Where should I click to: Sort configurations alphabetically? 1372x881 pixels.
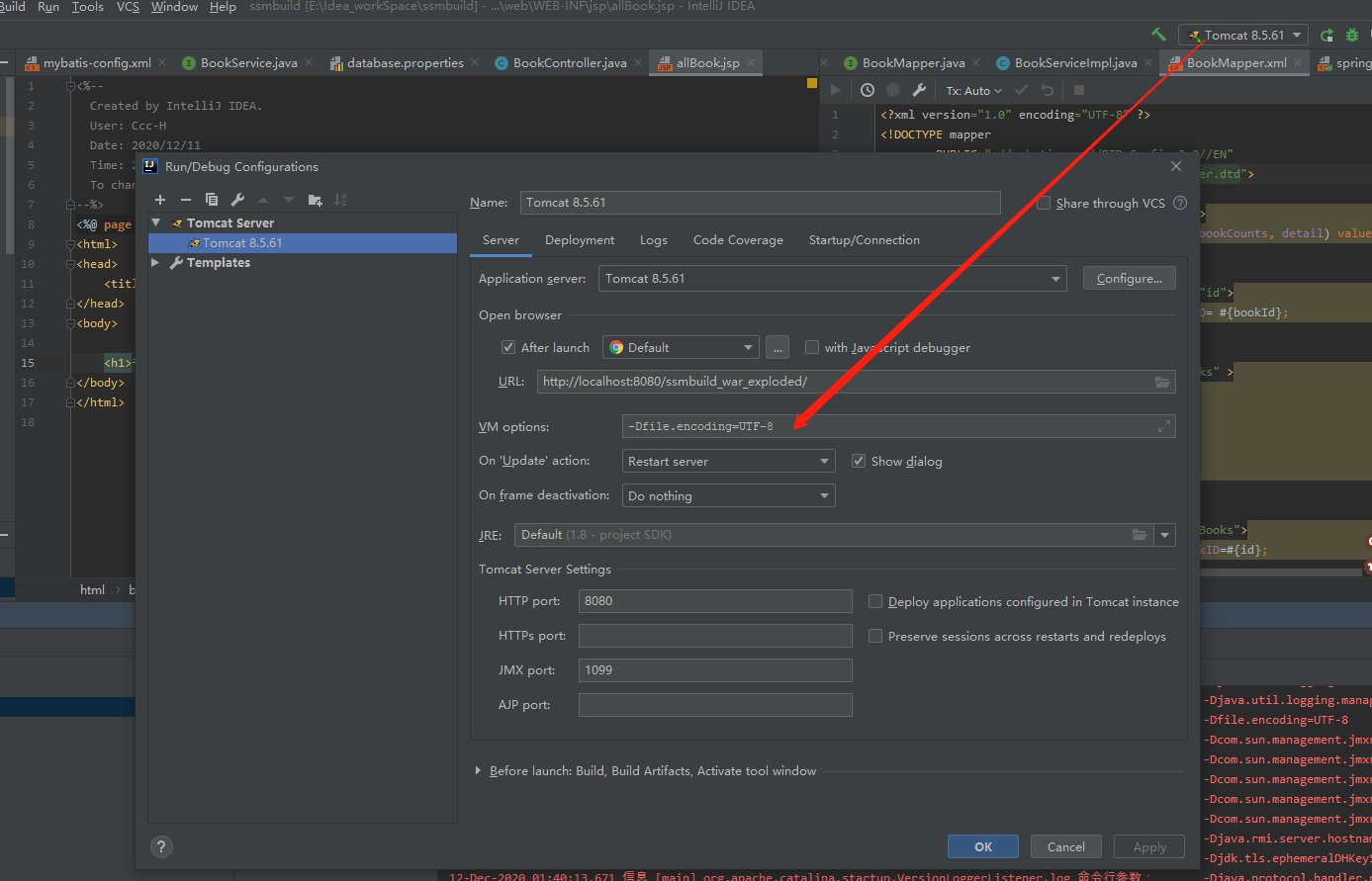tap(340, 200)
